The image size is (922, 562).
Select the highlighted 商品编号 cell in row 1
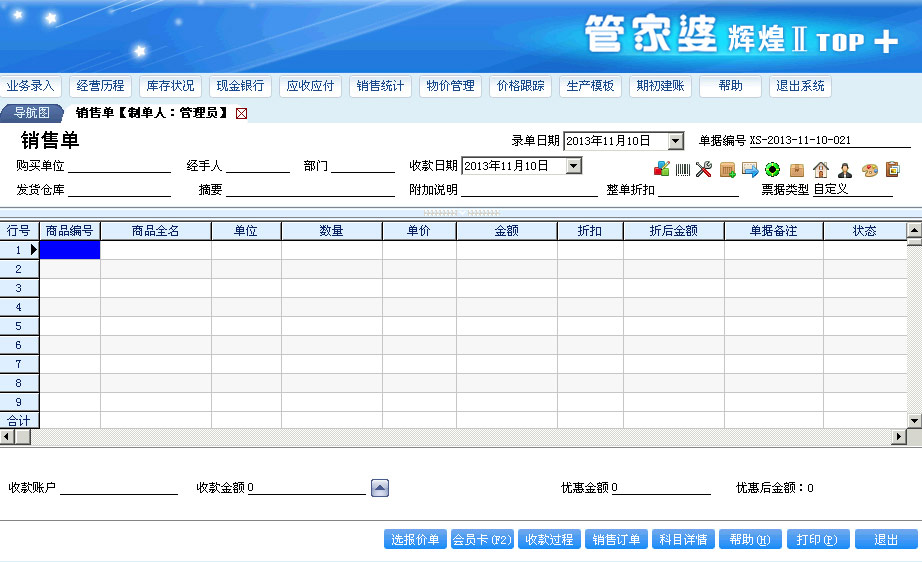point(69,250)
